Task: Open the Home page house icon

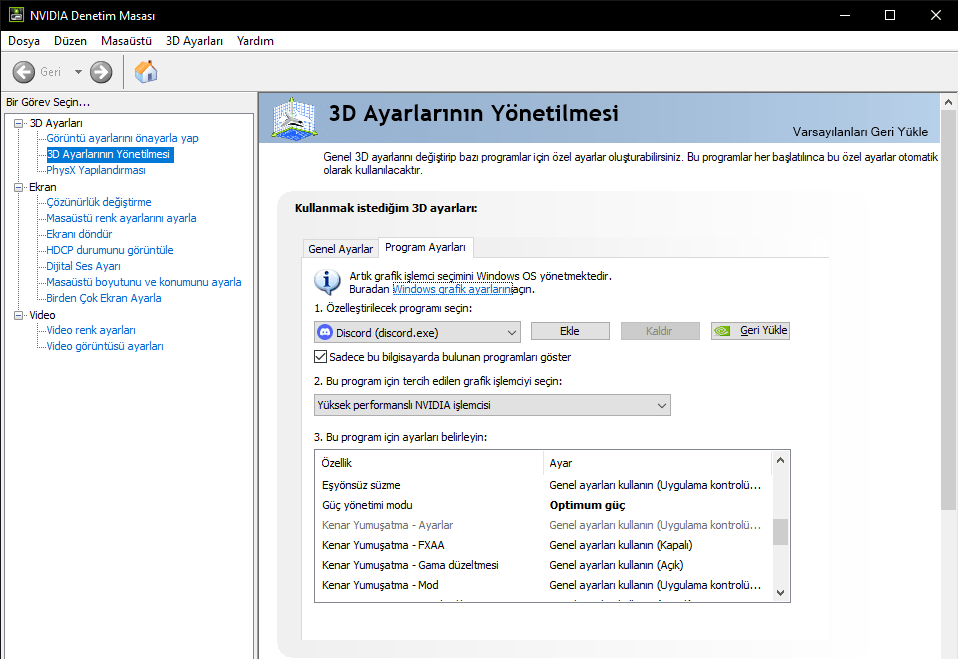Action: [x=146, y=71]
